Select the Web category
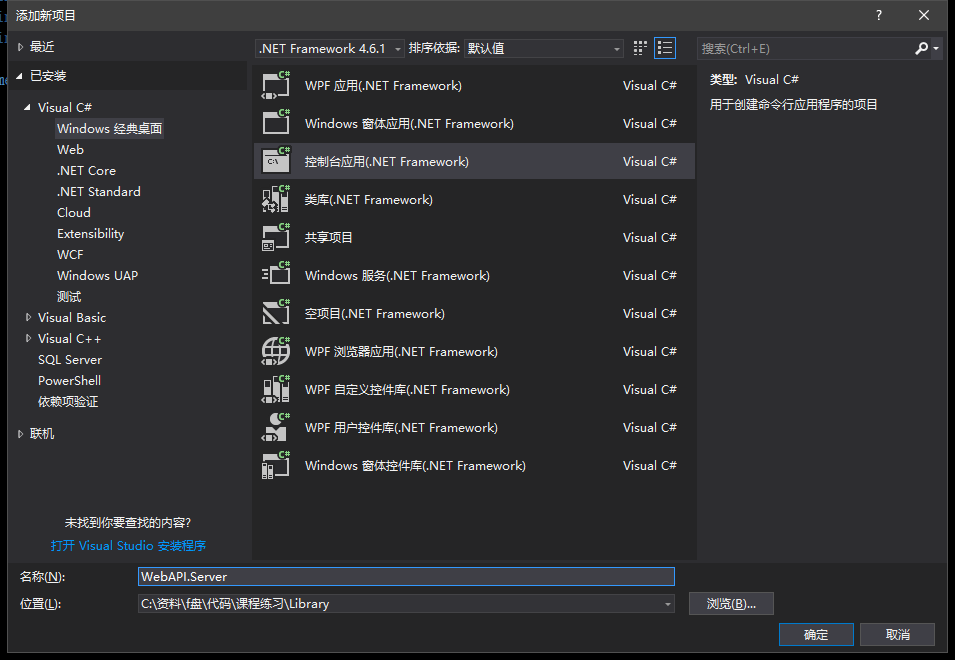This screenshot has height=660, width=955. [71, 150]
